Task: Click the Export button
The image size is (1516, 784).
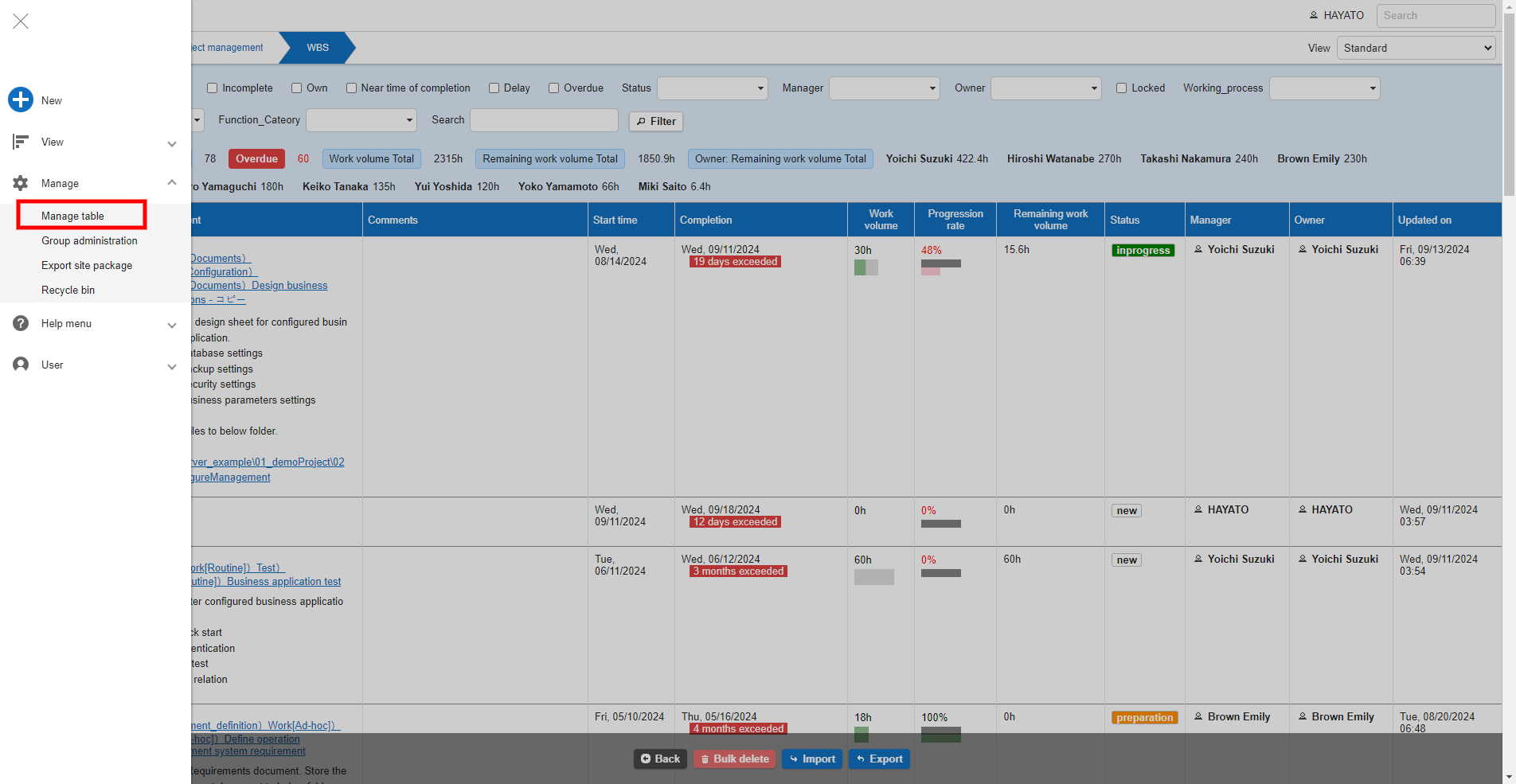Action: pos(879,759)
